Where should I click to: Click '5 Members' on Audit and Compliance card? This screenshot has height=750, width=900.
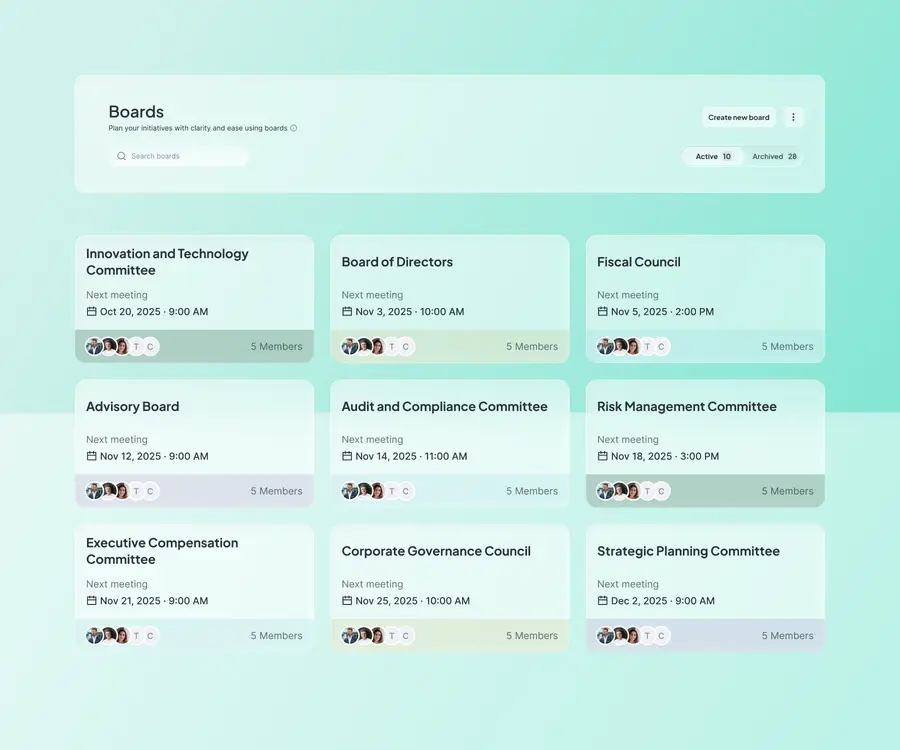(532, 491)
